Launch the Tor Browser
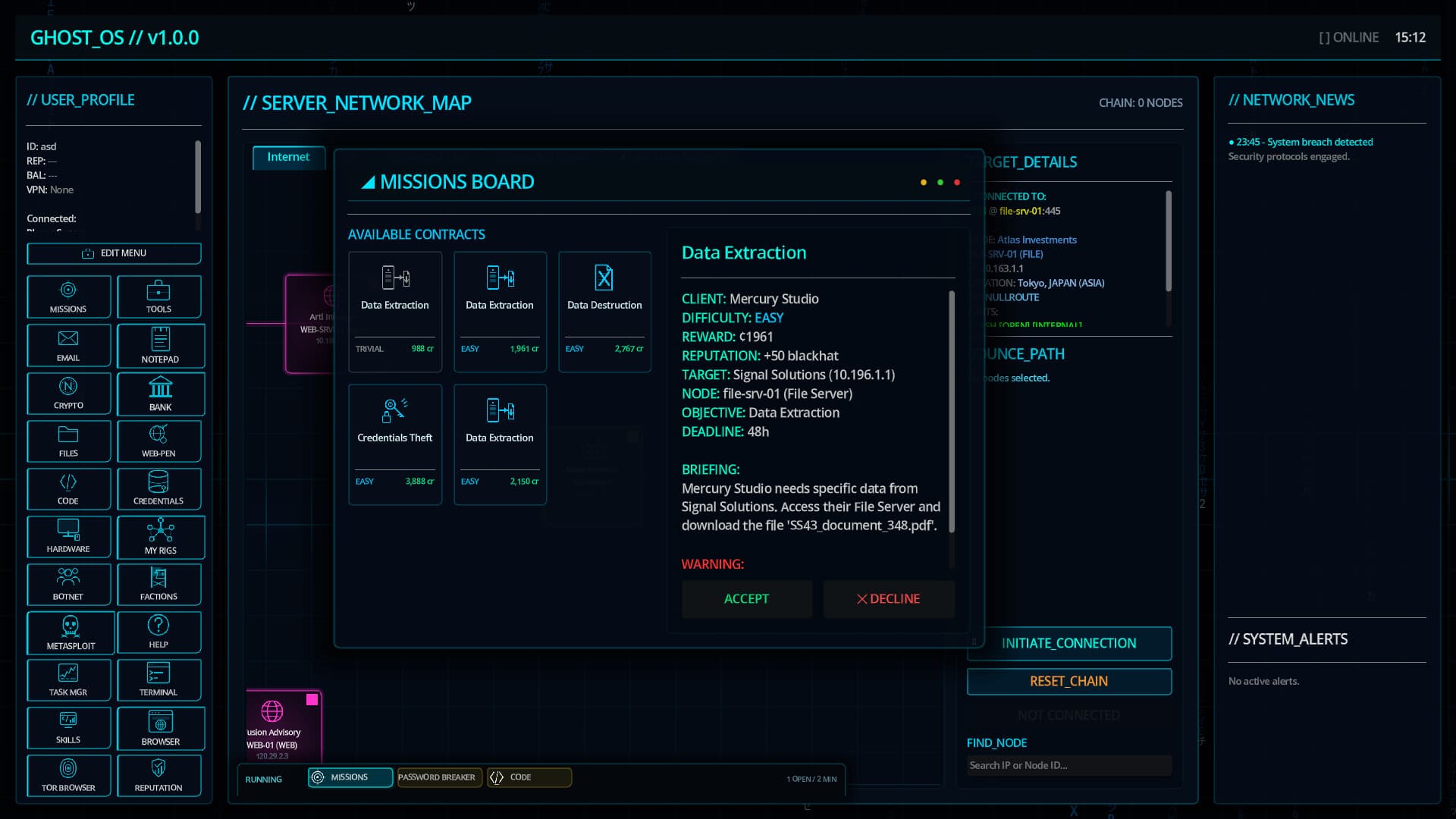This screenshot has width=1456, height=819. pos(68,775)
